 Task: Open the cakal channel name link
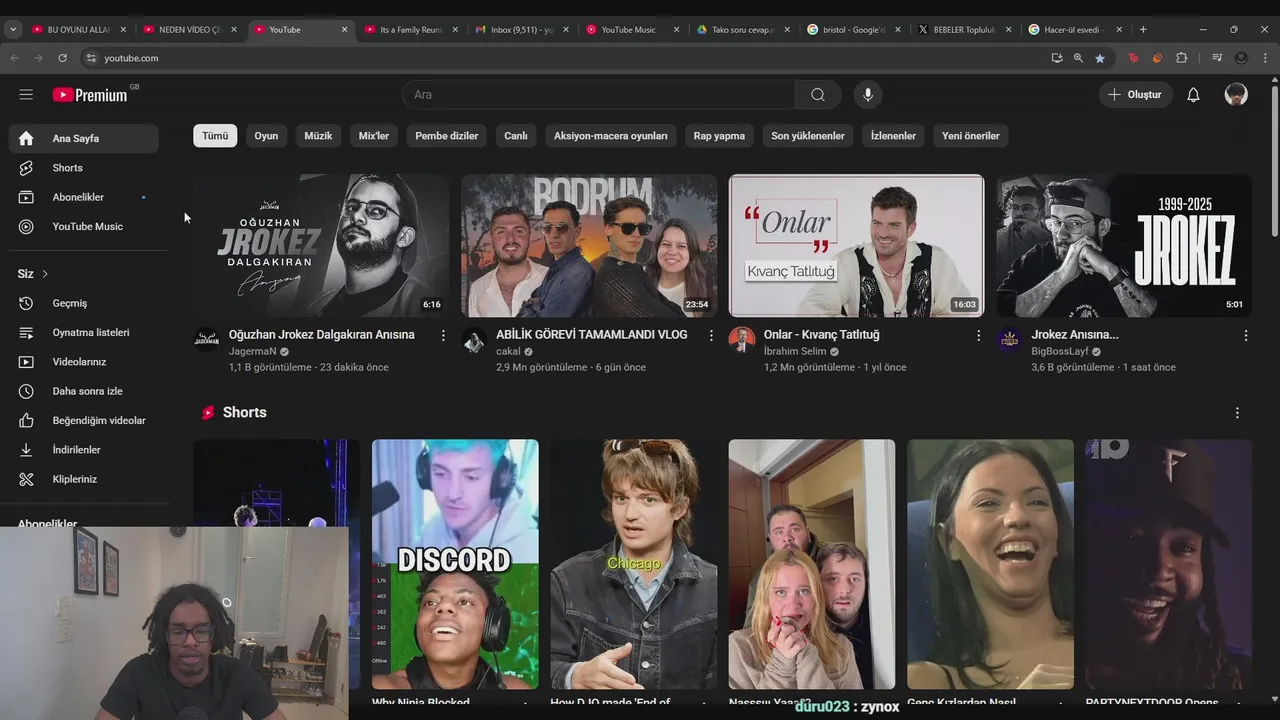[x=508, y=352]
